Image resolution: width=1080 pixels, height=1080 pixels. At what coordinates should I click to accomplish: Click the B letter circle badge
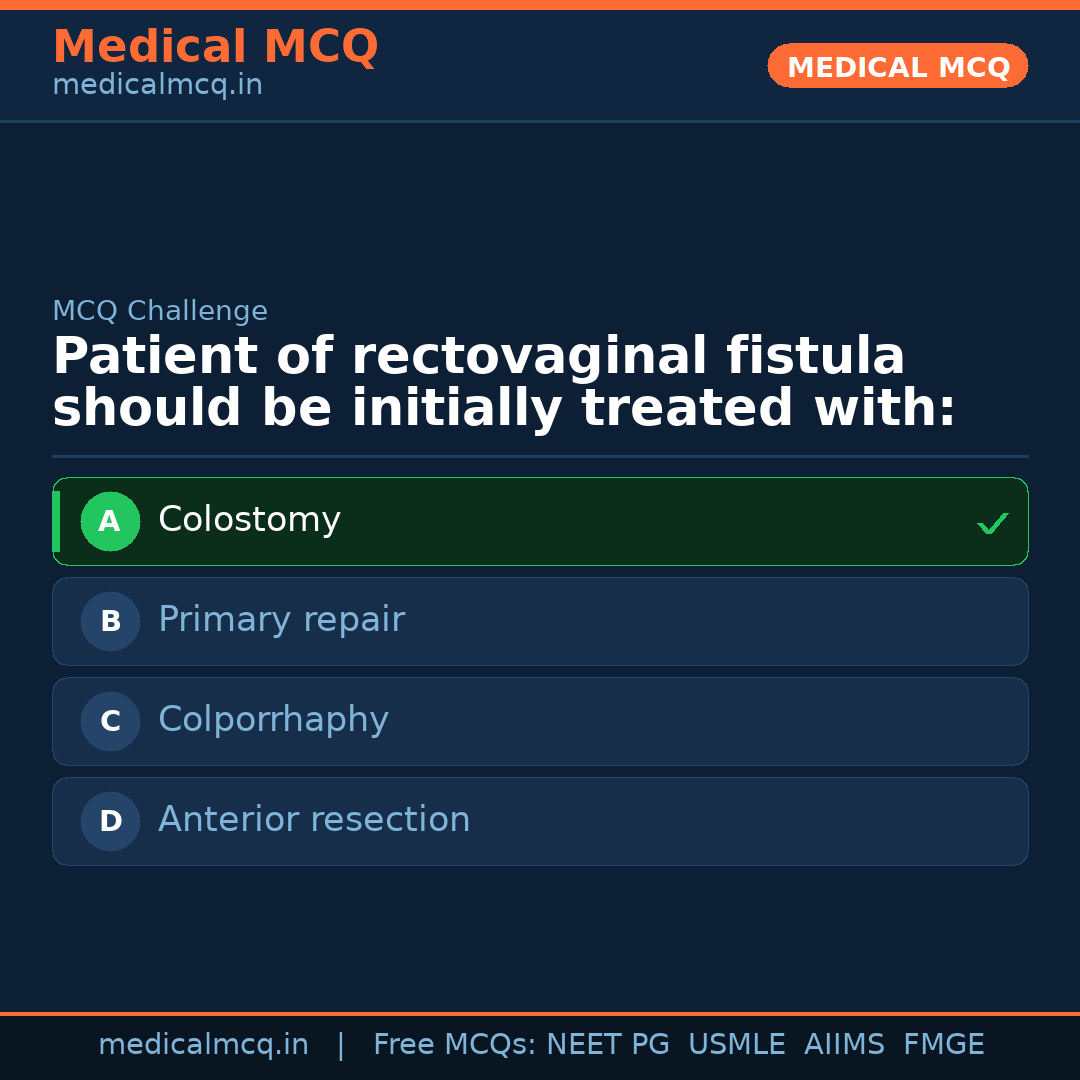[x=110, y=621]
